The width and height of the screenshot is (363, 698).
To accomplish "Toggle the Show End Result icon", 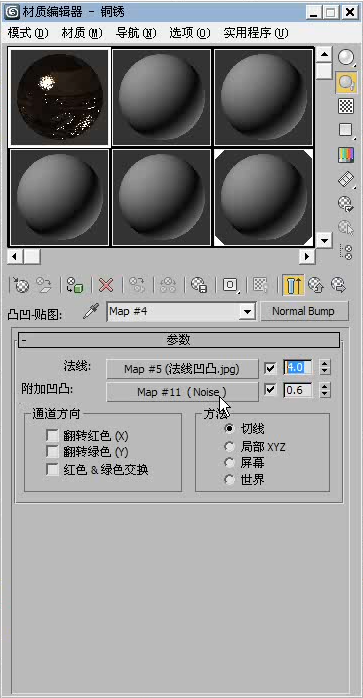I will [293, 285].
